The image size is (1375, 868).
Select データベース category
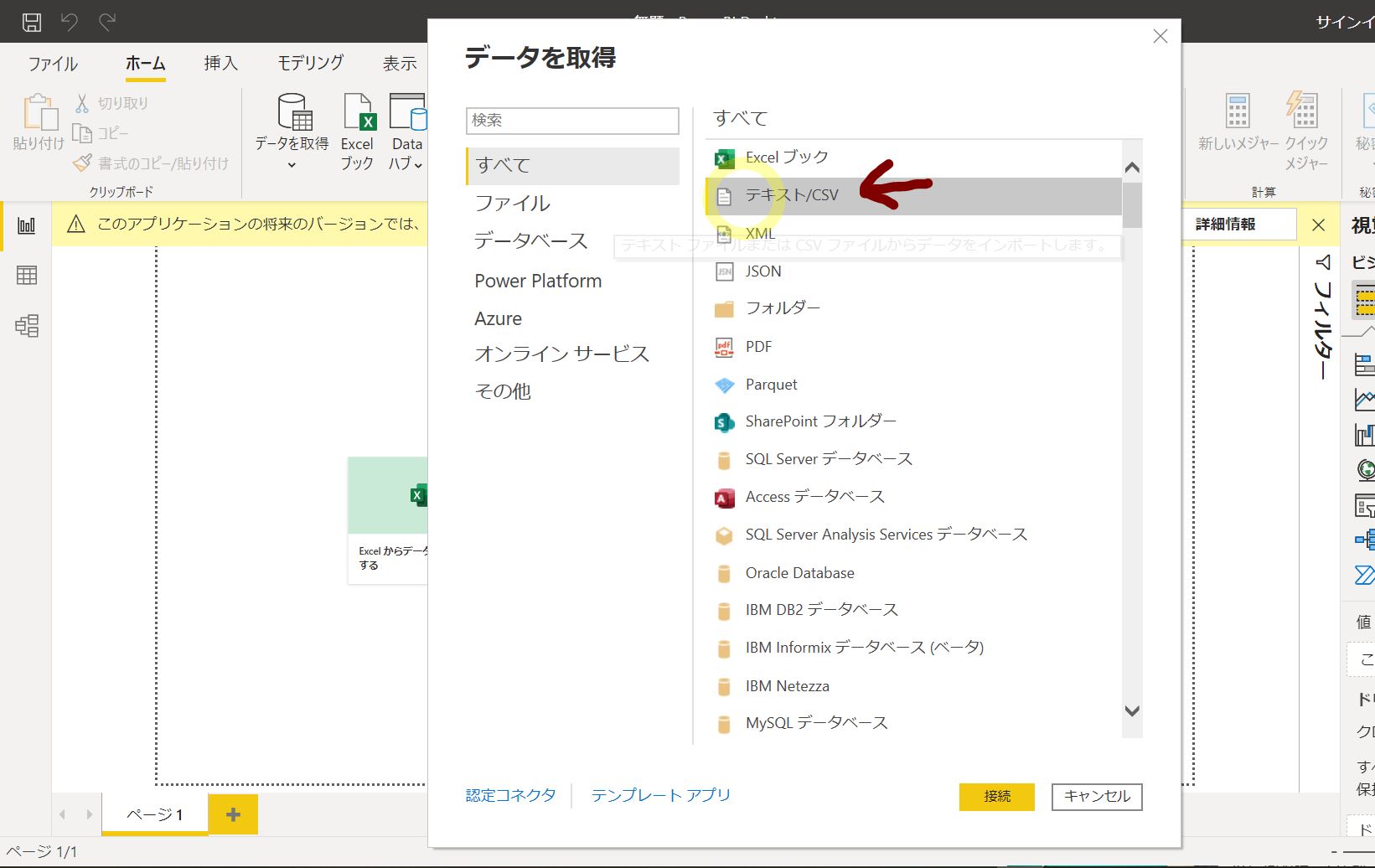tap(531, 241)
